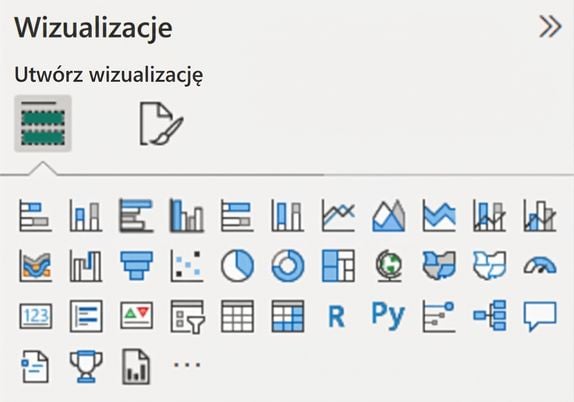This screenshot has height=402, width=574.
Task: Open more visuals via three dots
Action: click(x=187, y=365)
